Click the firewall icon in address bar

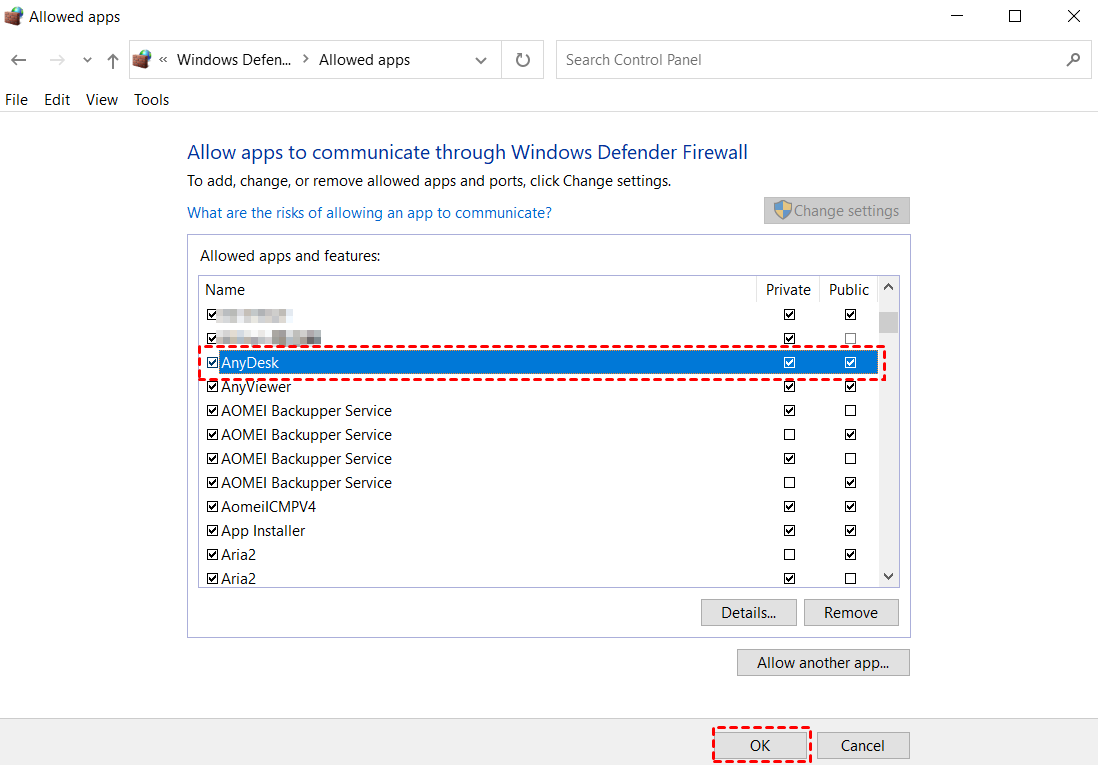(x=142, y=60)
